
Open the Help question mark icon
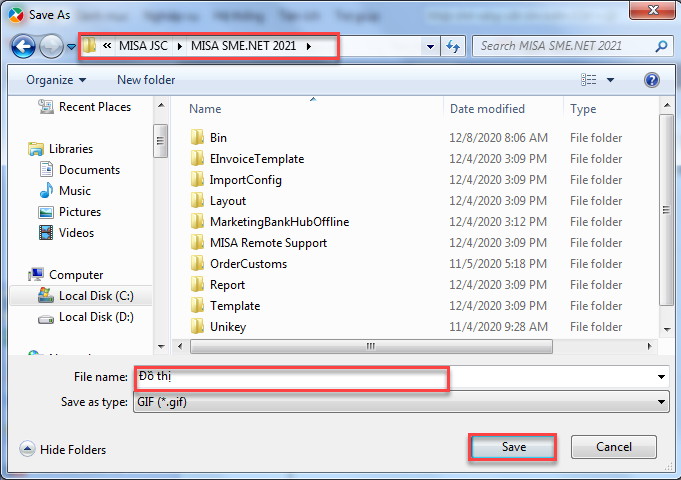[652, 80]
